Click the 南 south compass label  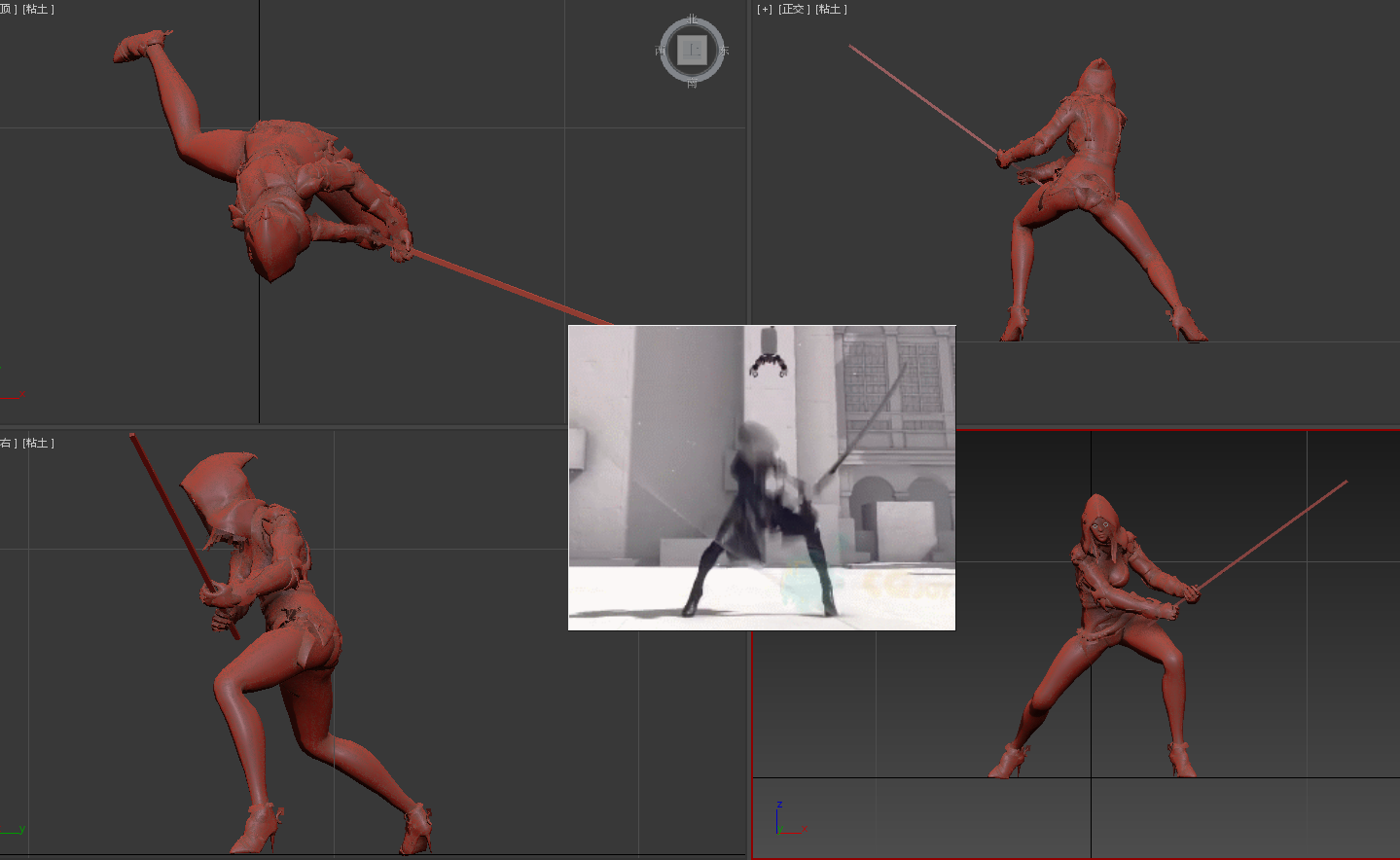click(692, 84)
